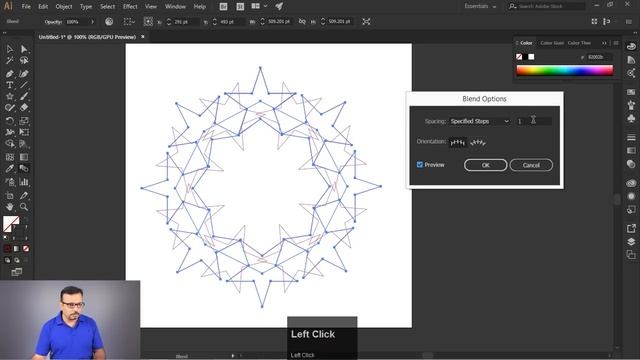Viewport: 640px width, 360px height.
Task: Choose the Column Graph tool
Action: tap(24, 182)
